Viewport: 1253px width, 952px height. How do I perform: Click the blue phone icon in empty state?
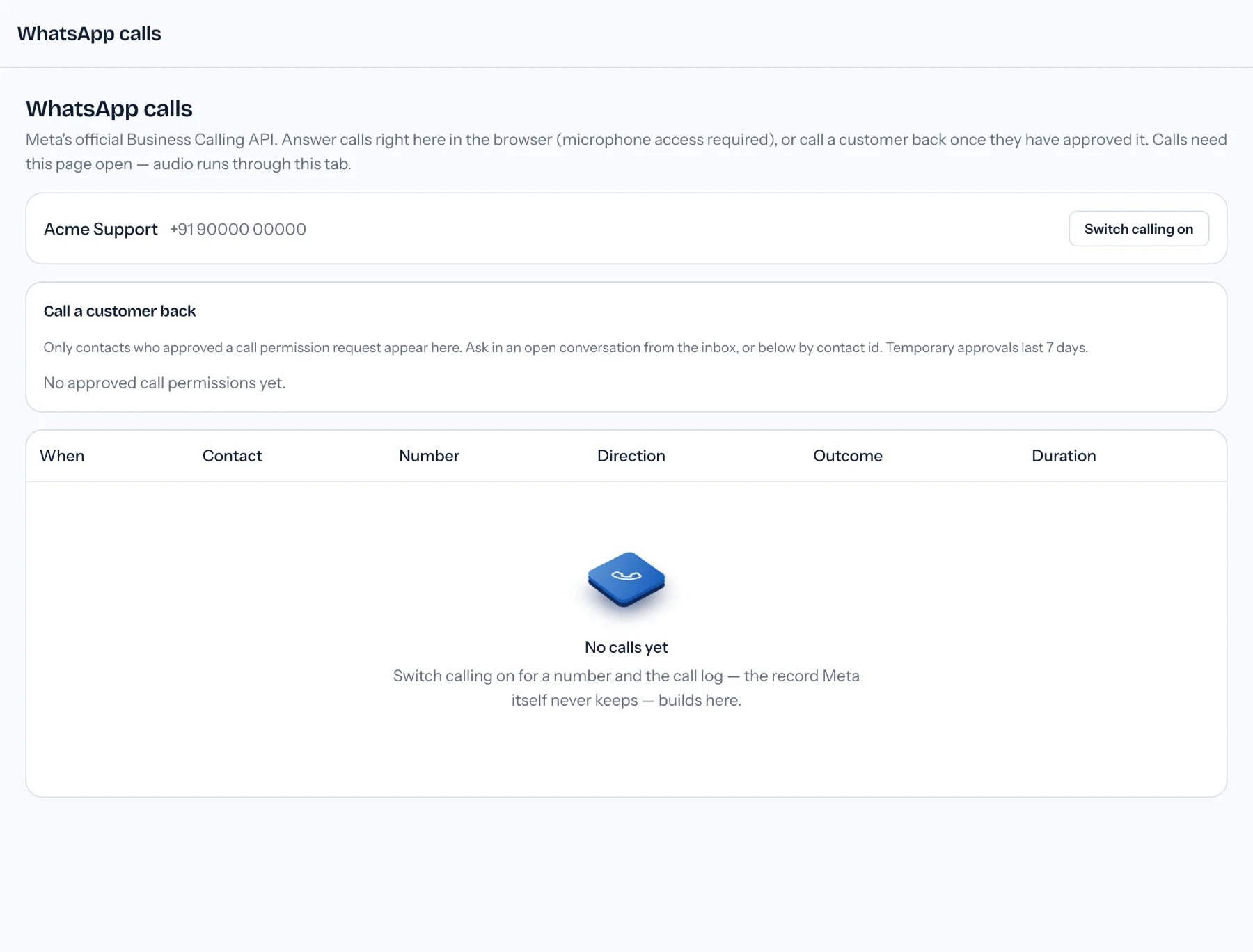pos(626,579)
